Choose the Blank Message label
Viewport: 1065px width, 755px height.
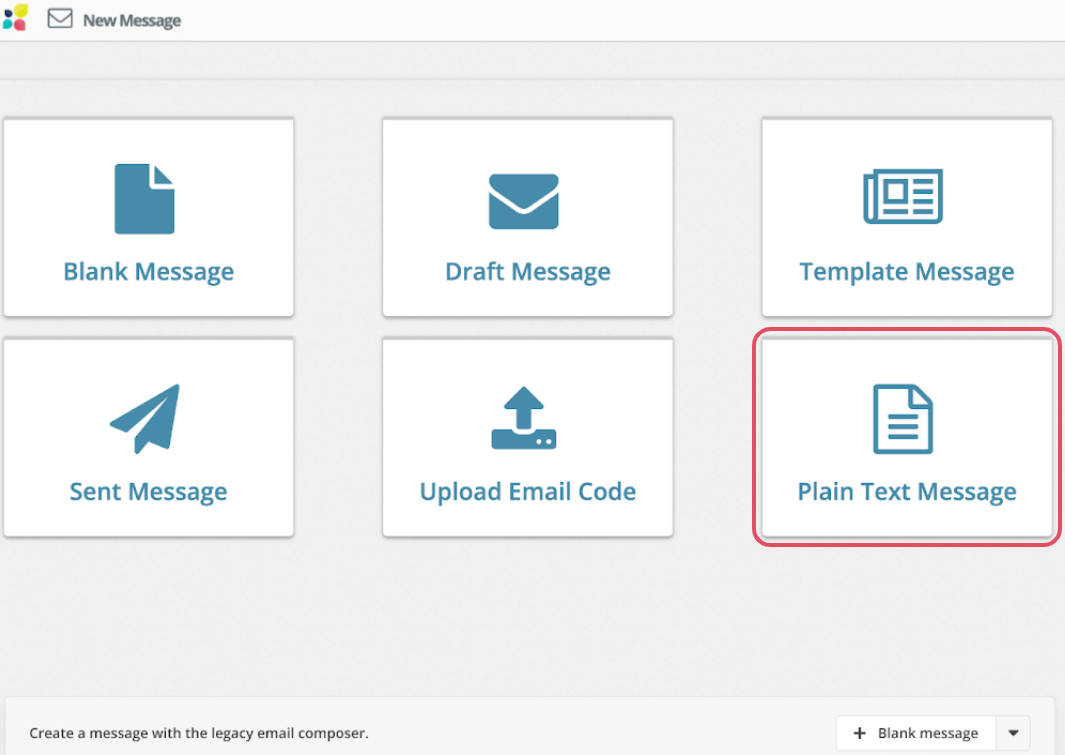[148, 272]
